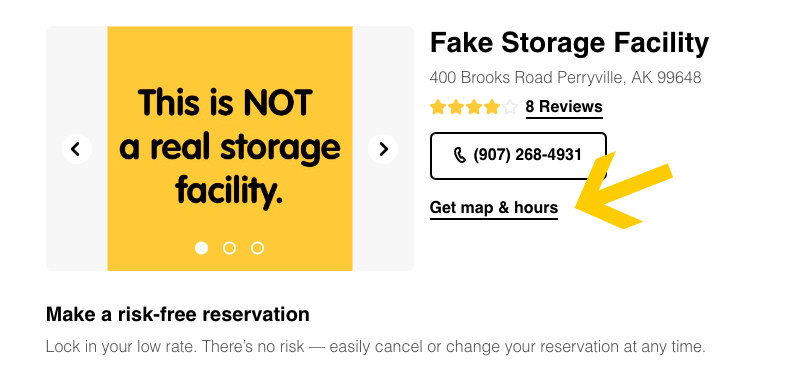Viewport: 811px width, 370px height.
Task: Click the fourth yellow rating star
Action: (x=492, y=107)
